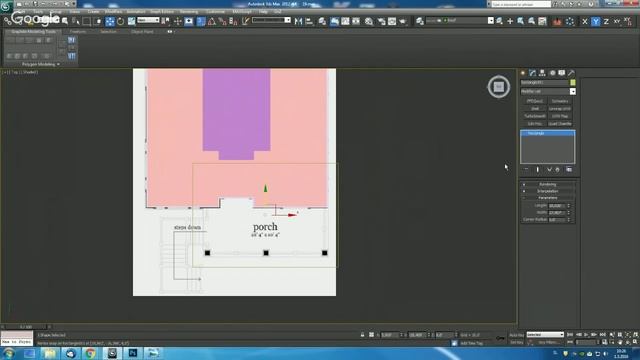This screenshot has height=360, width=640.
Task: Switch to the Create command panel
Action: 523,73
